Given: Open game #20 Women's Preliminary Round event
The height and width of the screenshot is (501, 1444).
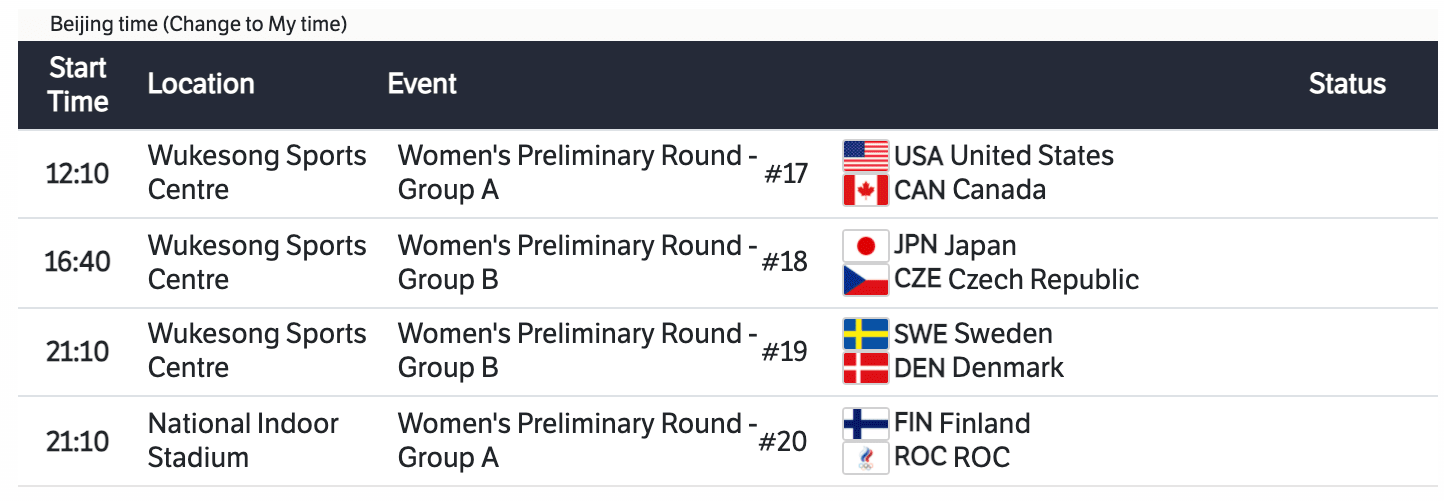Looking at the screenshot, I should point(577,441).
